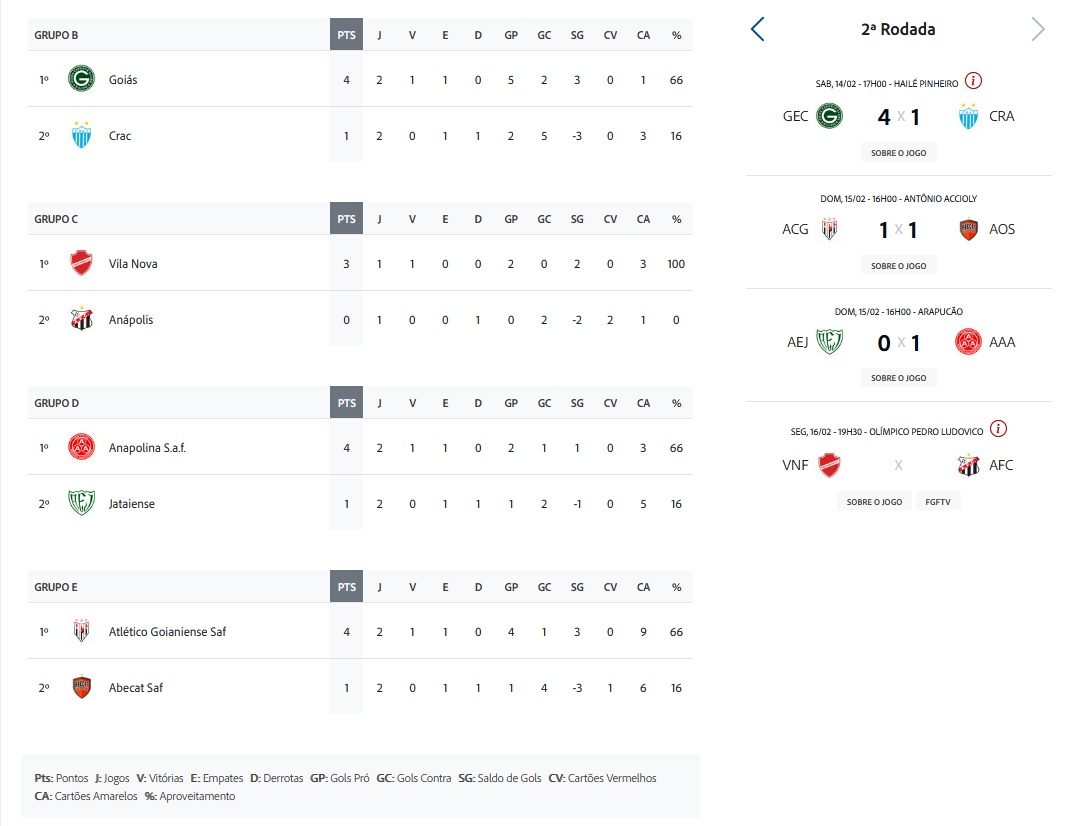The width and height of the screenshot is (1069, 826).
Task: Click the Crac team crest in standings
Action: (x=81, y=135)
